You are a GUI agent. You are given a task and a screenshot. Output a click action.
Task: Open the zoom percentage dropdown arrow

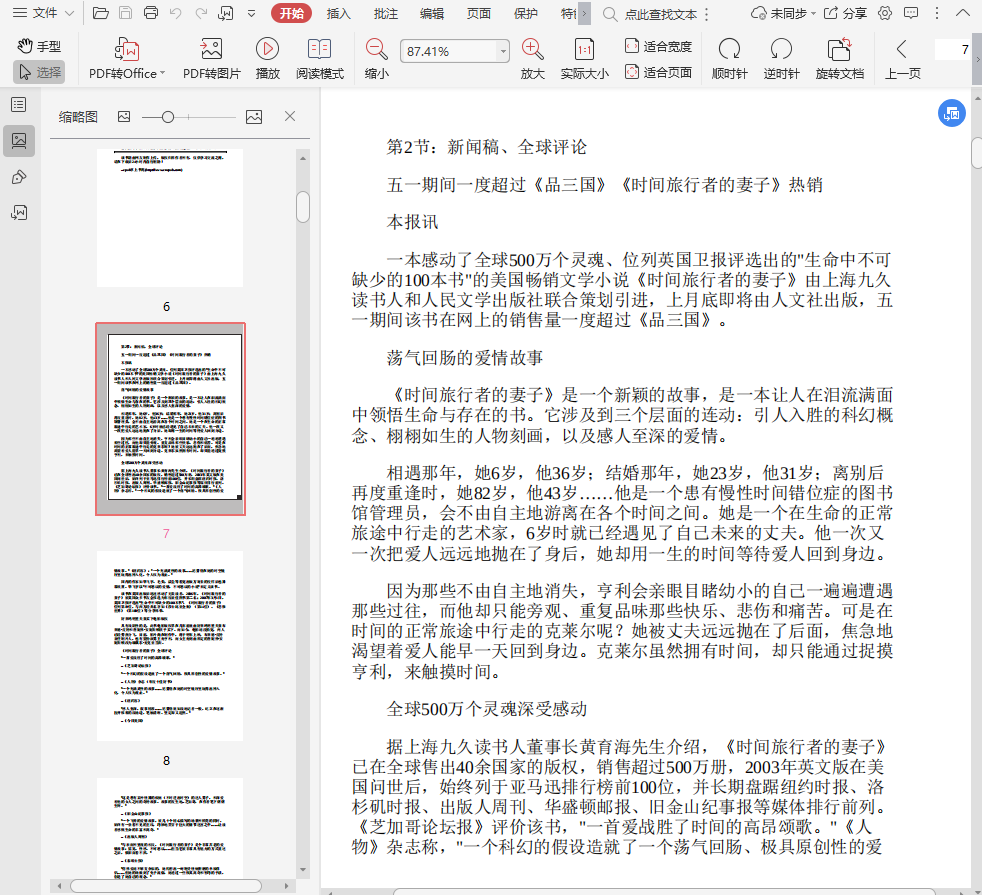point(503,51)
